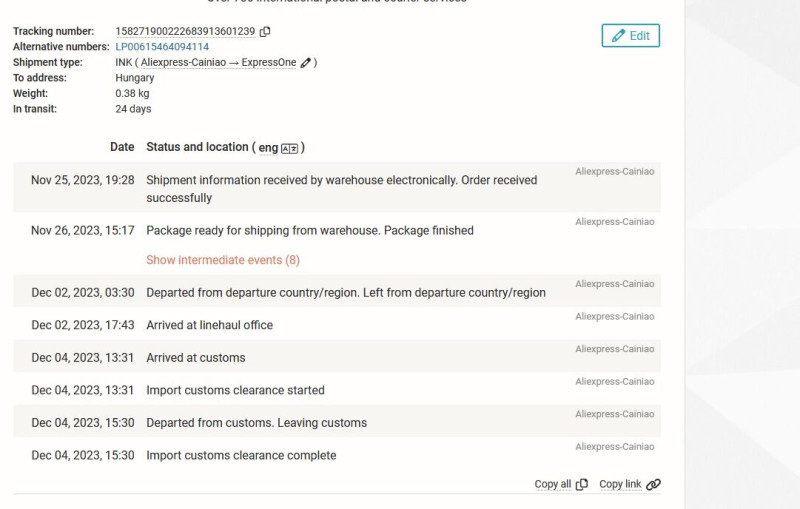Copy the tracking number with copy icon
This screenshot has width=800, height=509.
[x=265, y=32]
